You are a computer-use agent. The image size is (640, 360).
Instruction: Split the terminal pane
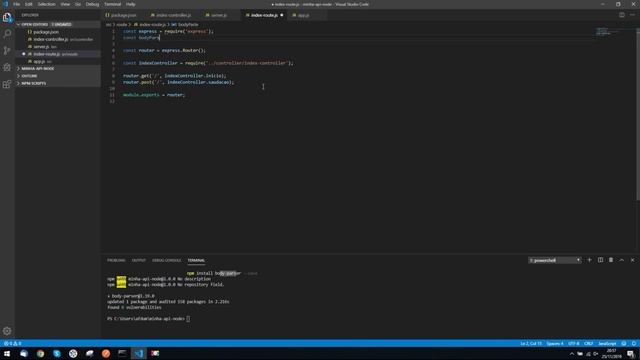[600, 260]
